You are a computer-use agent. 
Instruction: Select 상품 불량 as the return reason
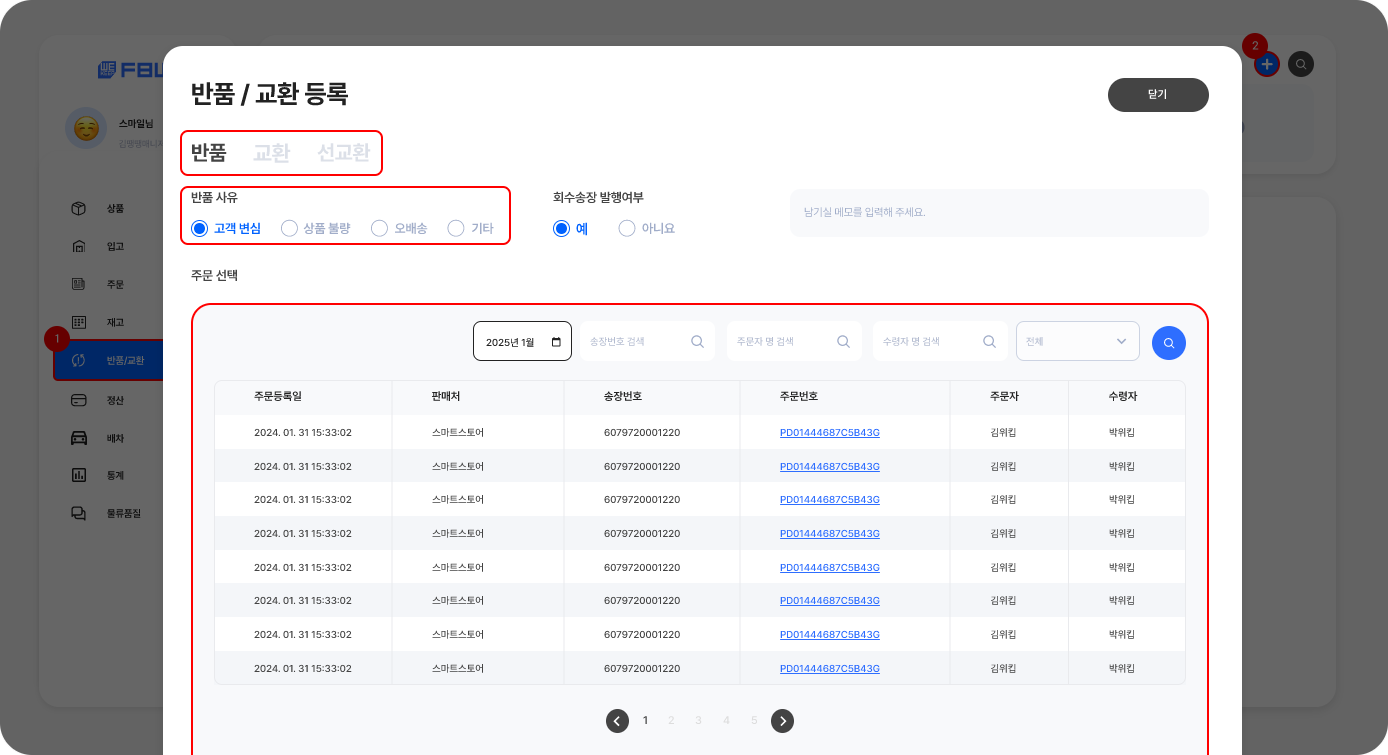[x=315, y=228]
